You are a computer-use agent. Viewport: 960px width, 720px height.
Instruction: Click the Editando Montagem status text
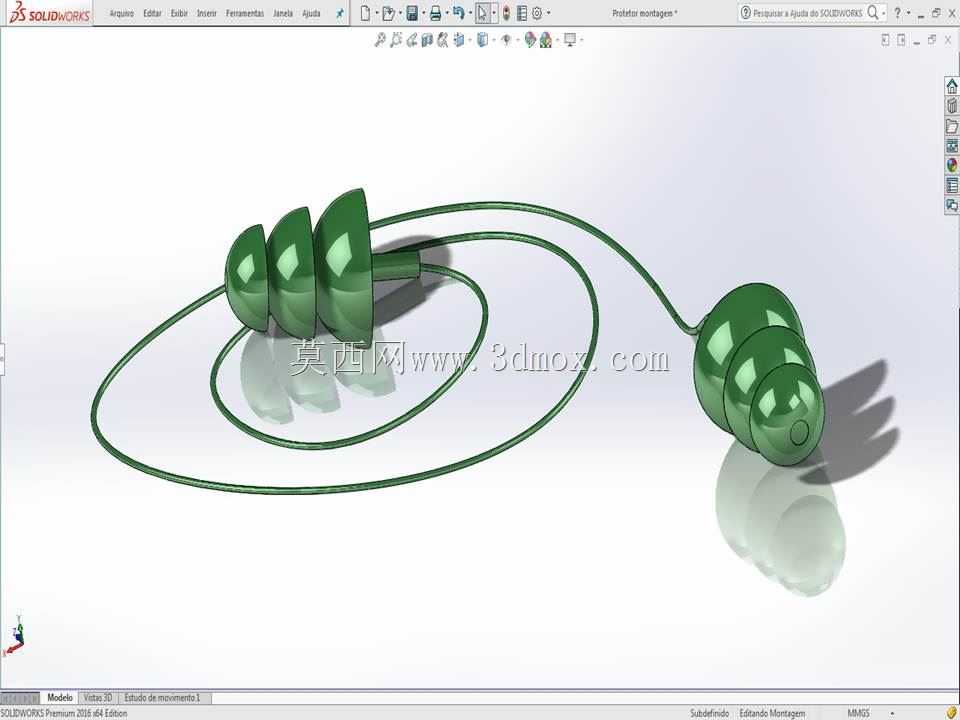pos(772,713)
